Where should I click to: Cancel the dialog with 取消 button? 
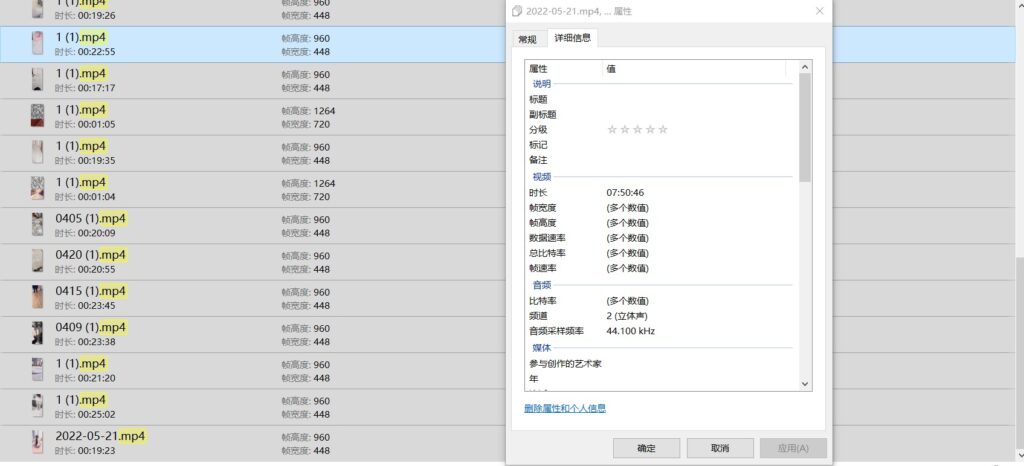pyautogui.click(x=720, y=448)
